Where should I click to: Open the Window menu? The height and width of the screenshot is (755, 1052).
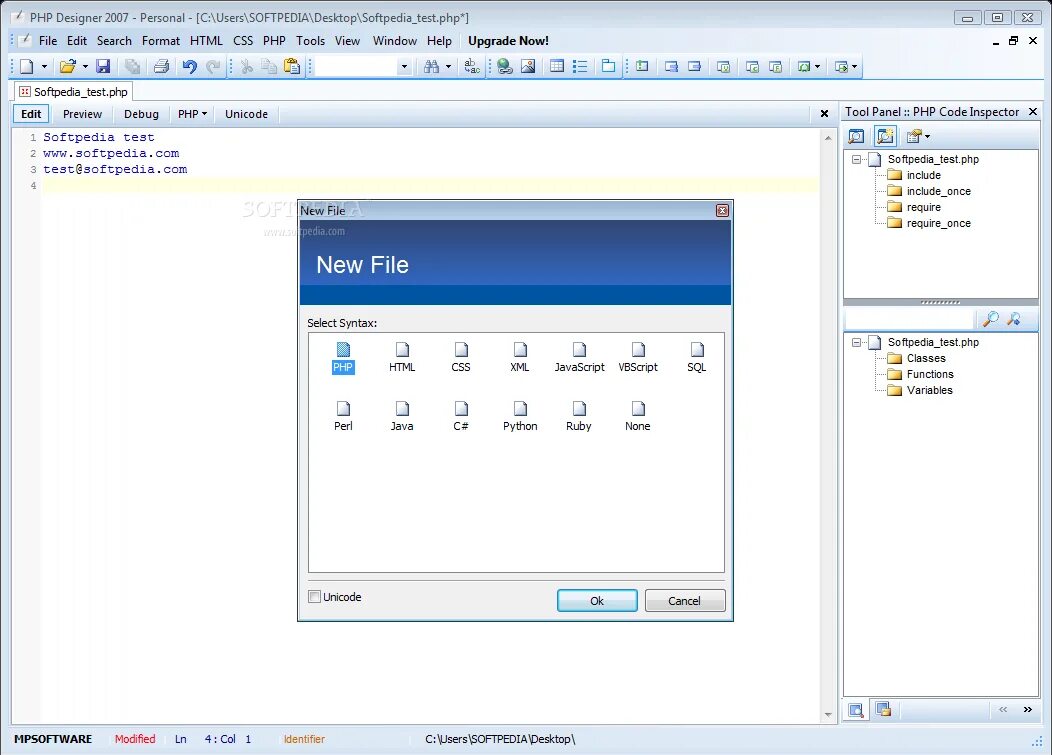tap(394, 41)
